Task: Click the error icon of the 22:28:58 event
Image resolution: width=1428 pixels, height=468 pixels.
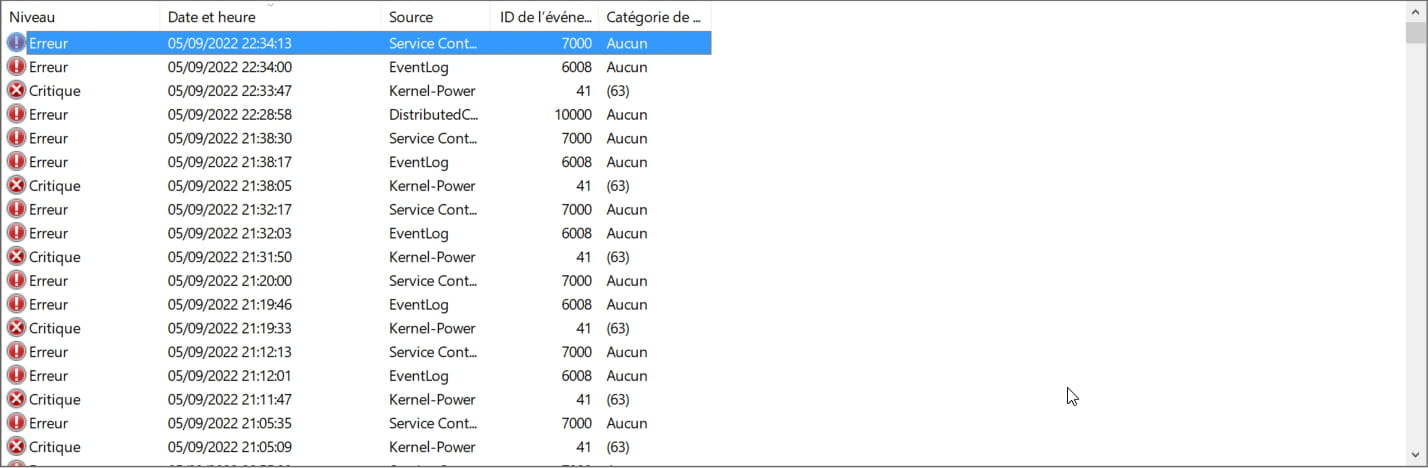Action: [x=16, y=114]
